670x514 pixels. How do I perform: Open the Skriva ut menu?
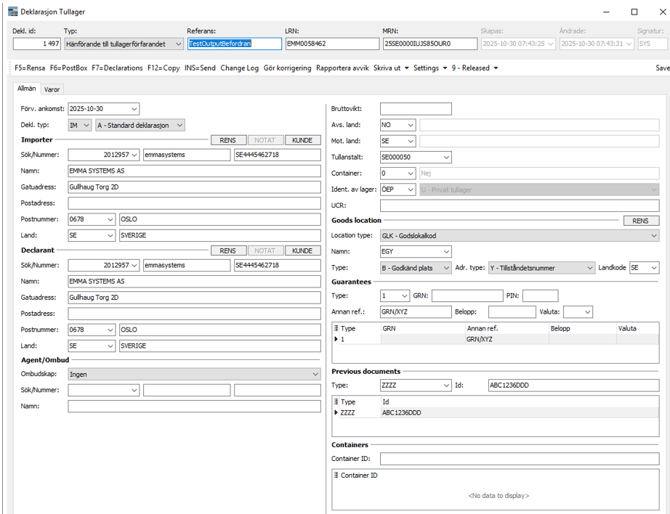390,67
